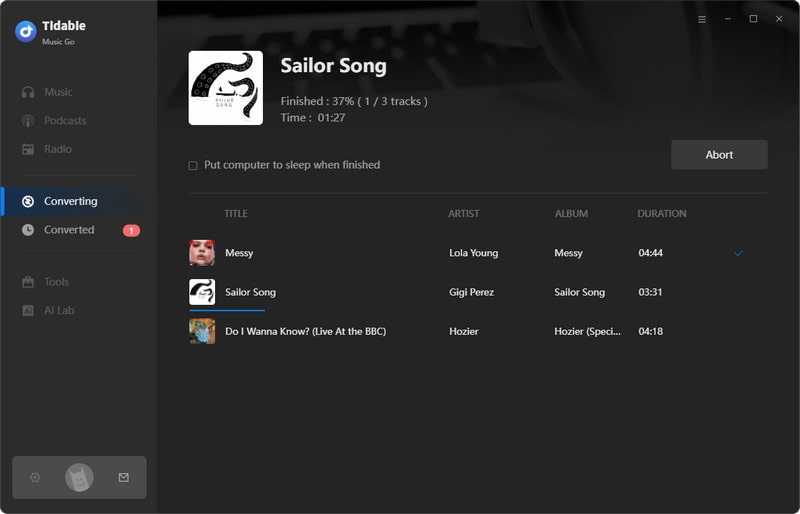Click the progress bar under Sailor Song row
This screenshot has height=514, width=800.
[x=227, y=310]
